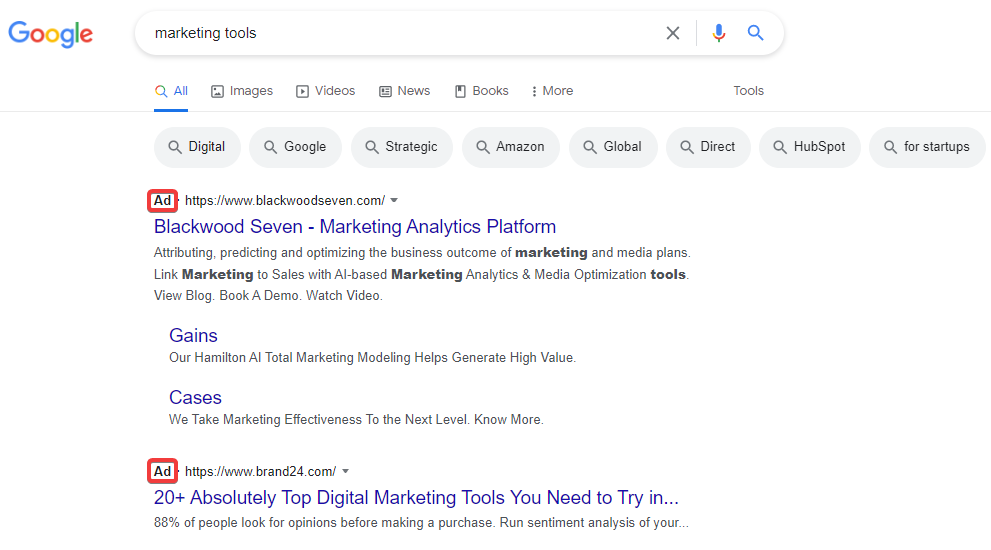Expand the brand24.com URL dropdown arrow
The width and height of the screenshot is (991, 550).
(345, 471)
